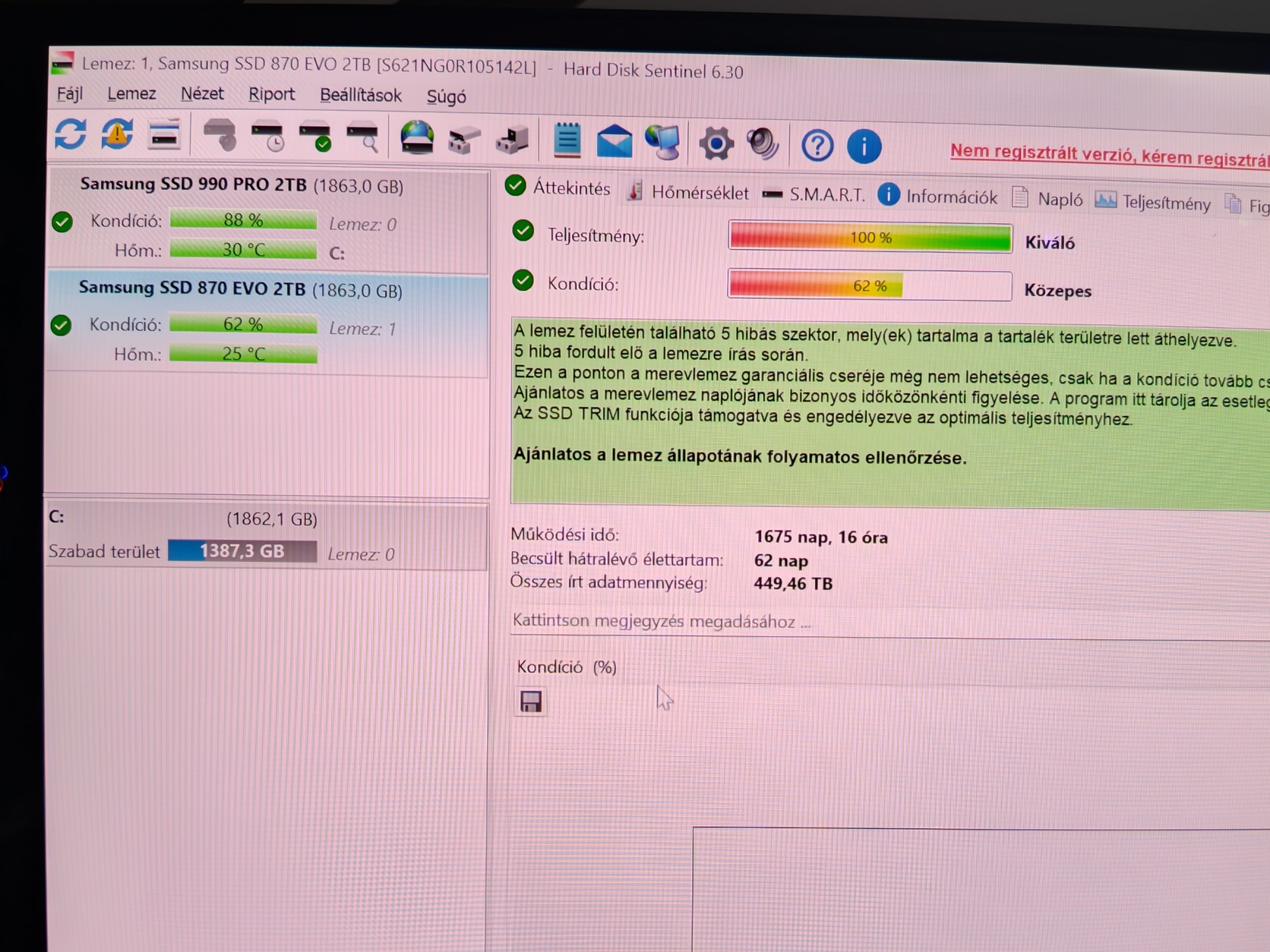Screen dimensions: 1270x952
Task: Switch to the Áttekintés tab
Action: pyautogui.click(x=558, y=188)
